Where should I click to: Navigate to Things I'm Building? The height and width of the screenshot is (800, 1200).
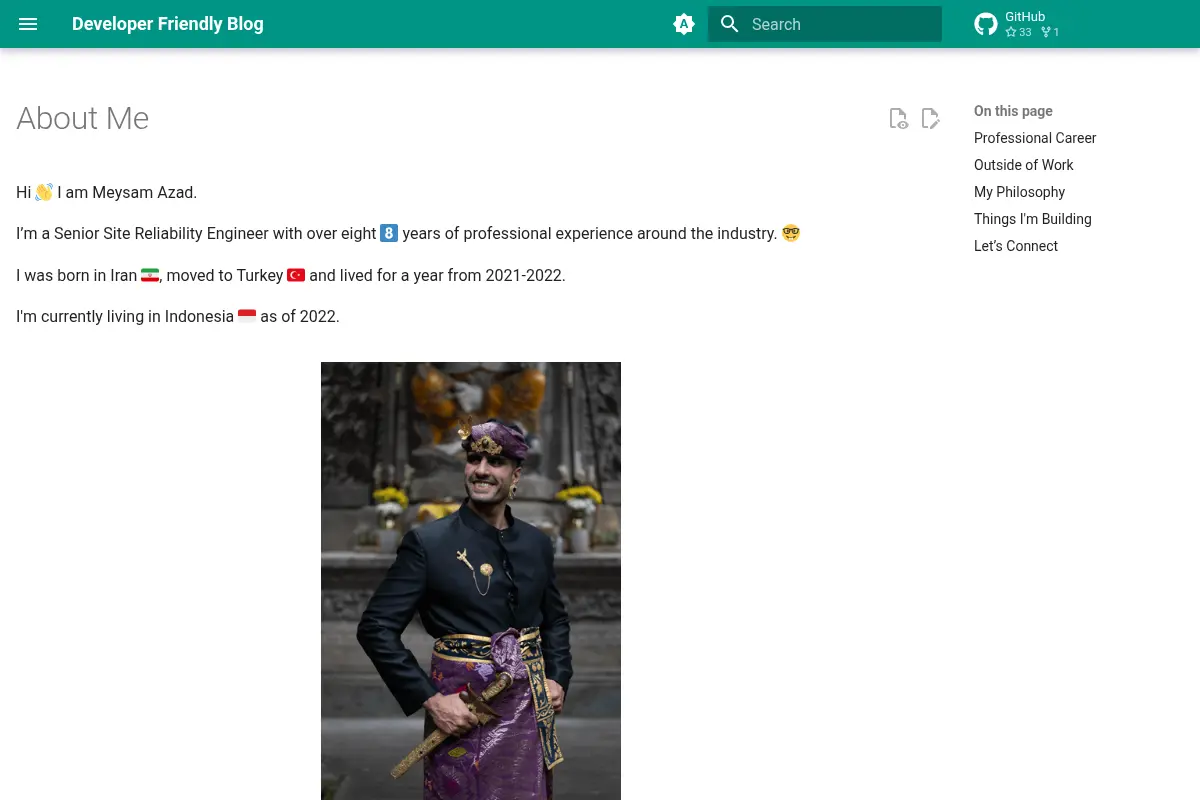pyautogui.click(x=1033, y=219)
